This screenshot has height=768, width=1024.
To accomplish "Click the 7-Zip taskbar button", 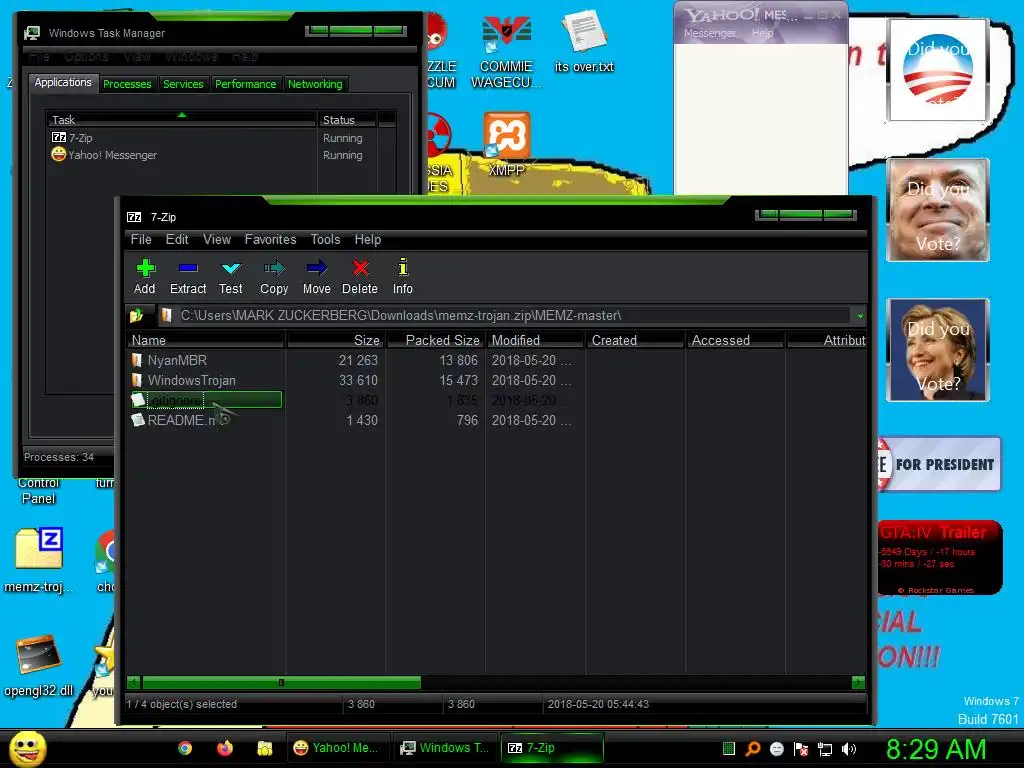I will click(x=552, y=748).
